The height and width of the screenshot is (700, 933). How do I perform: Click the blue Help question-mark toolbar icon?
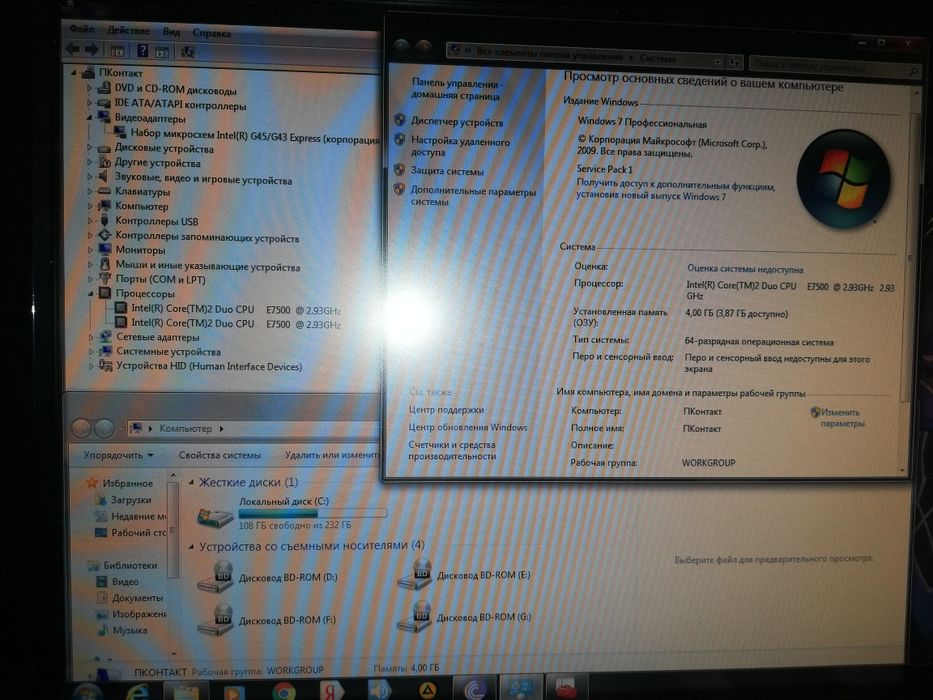(143, 51)
